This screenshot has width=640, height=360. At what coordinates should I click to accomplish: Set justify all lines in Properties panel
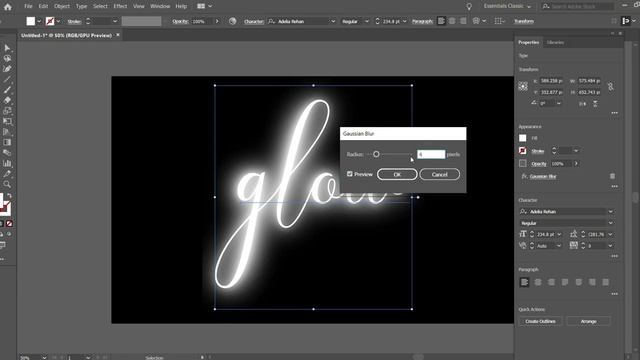605,282
